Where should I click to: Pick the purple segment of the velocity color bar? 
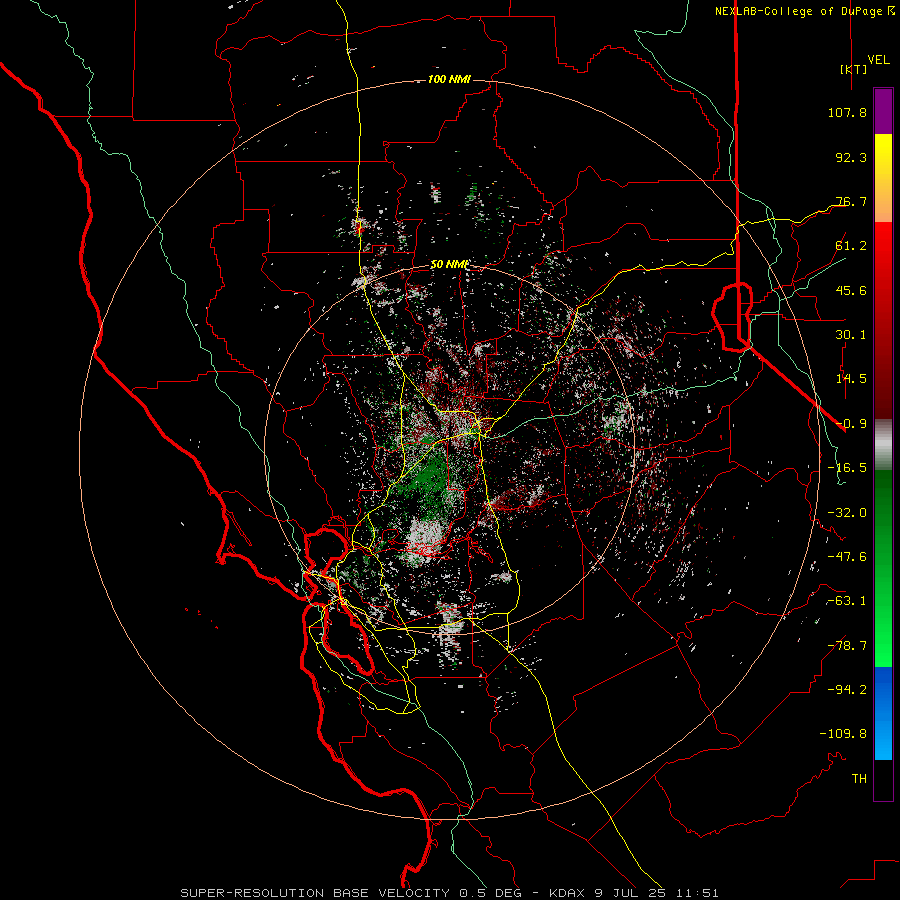pyautogui.click(x=883, y=111)
